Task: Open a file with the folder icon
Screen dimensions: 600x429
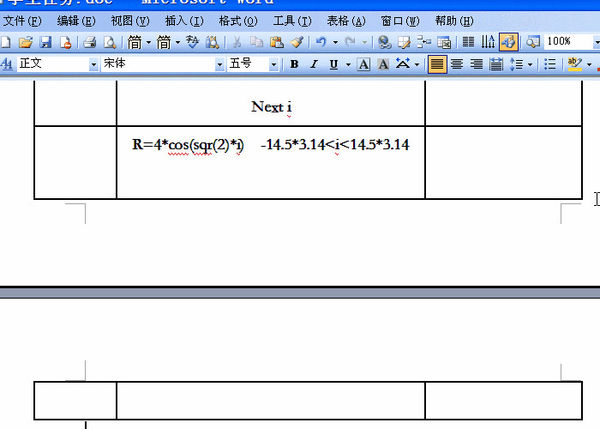Action: (26, 42)
